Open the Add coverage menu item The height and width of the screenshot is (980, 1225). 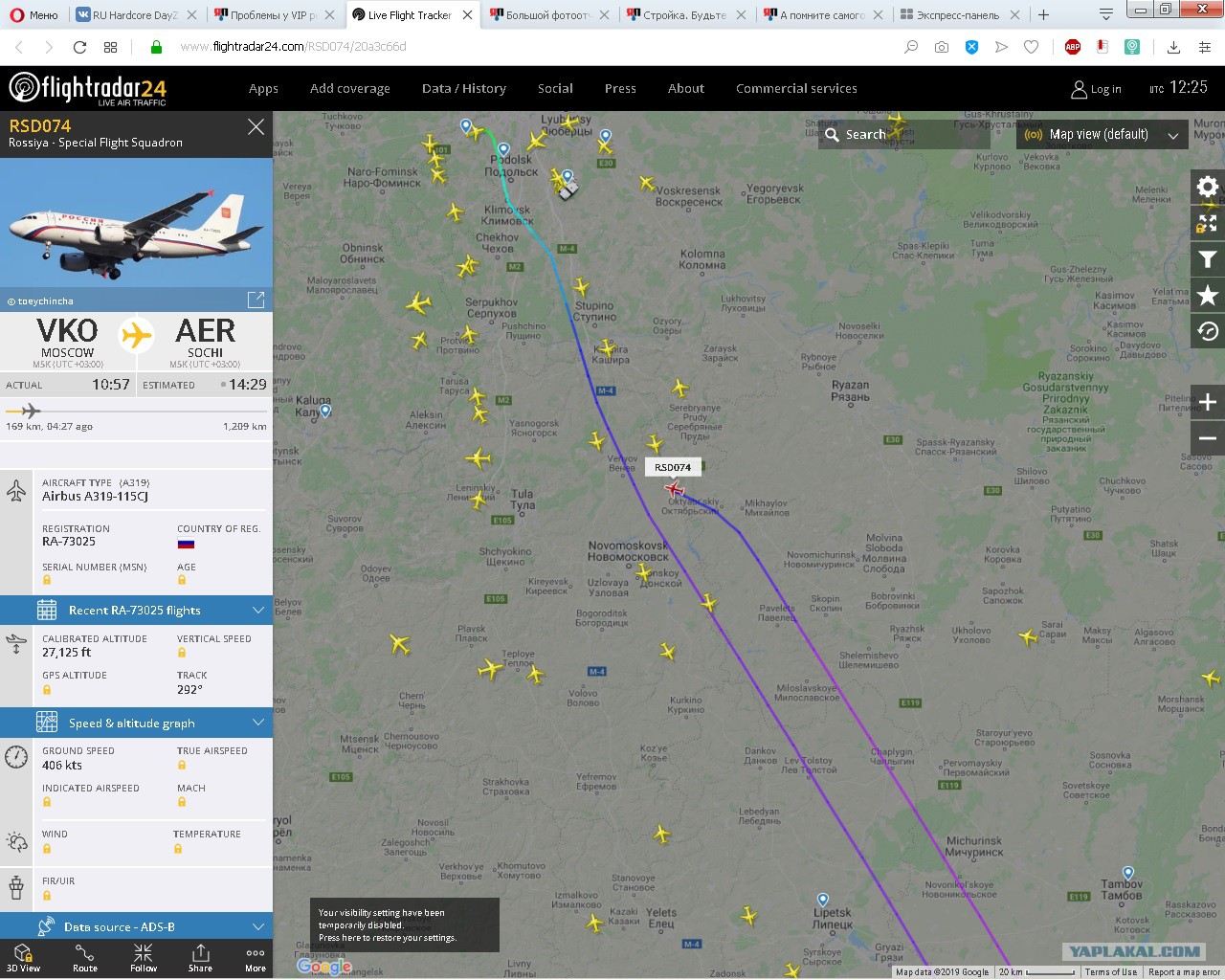(x=350, y=88)
